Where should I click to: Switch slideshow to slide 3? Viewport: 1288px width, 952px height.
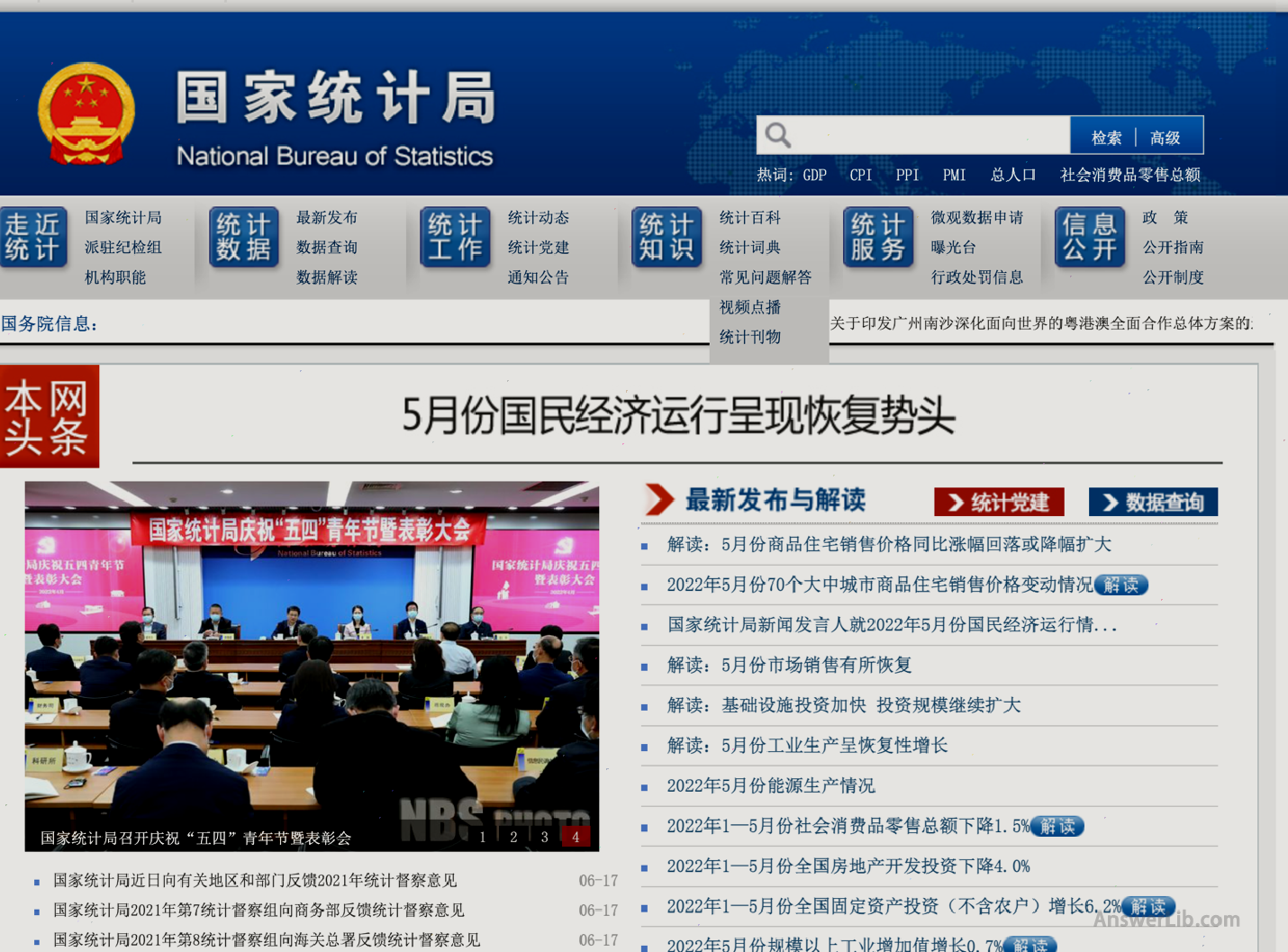pos(544,837)
